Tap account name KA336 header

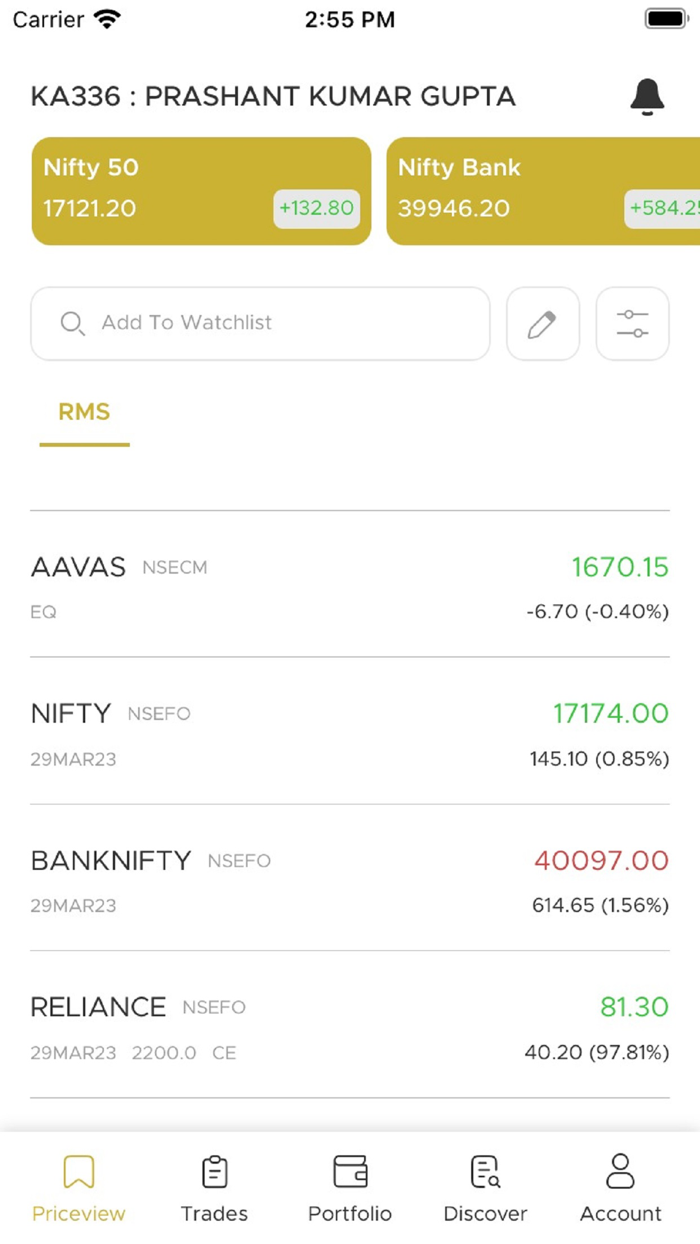[273, 97]
